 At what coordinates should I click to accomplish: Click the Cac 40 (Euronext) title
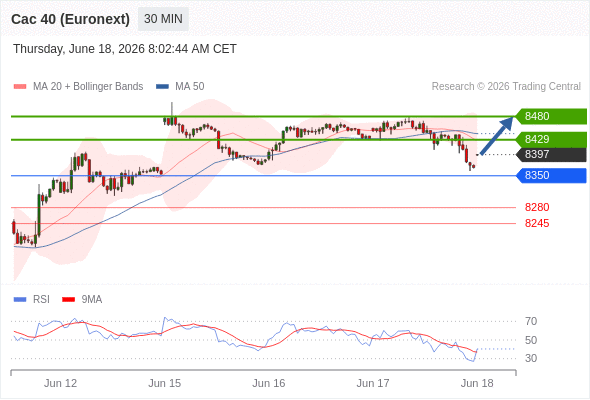coord(70,19)
